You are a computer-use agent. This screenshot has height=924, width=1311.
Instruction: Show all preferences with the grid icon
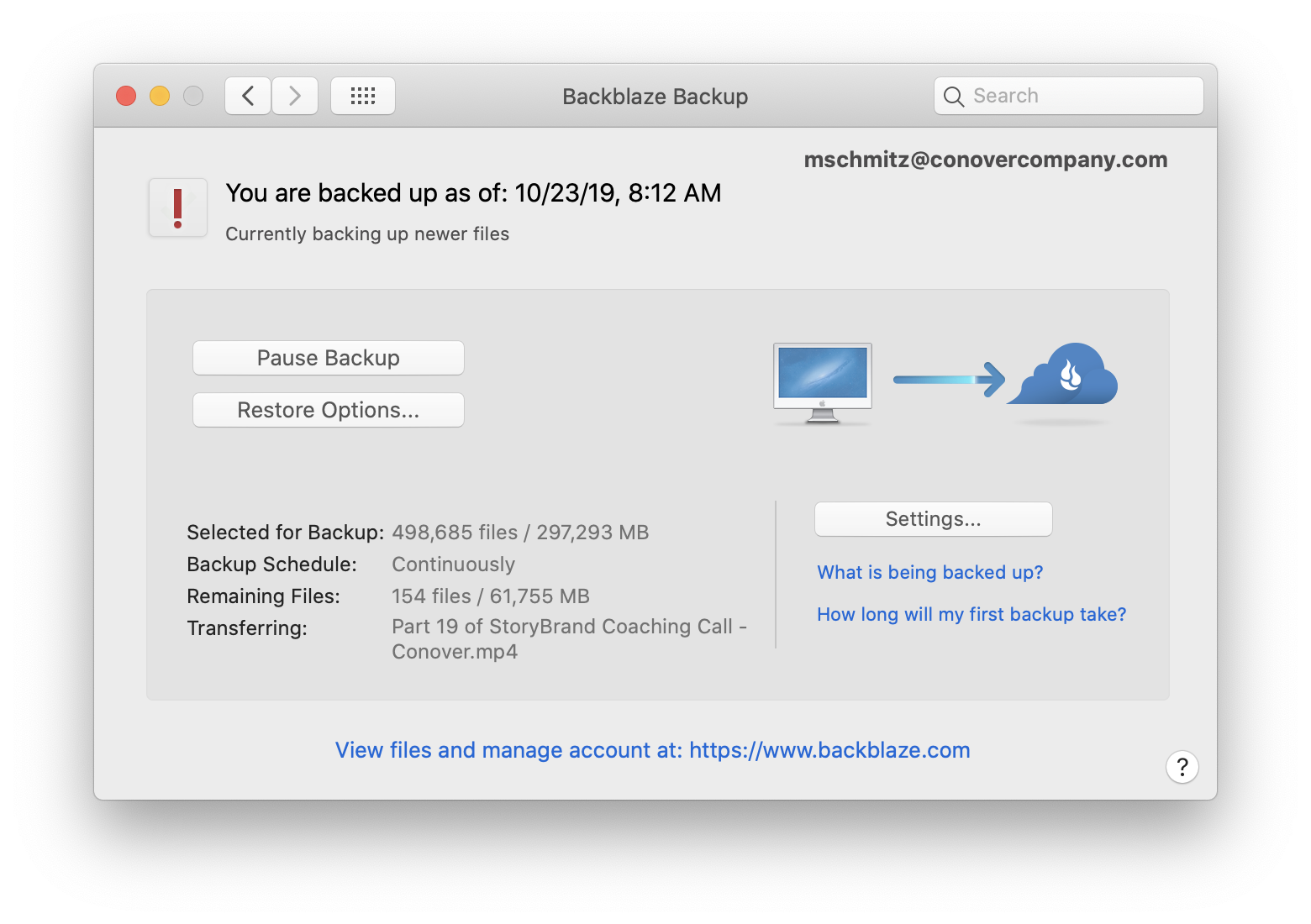point(363,96)
